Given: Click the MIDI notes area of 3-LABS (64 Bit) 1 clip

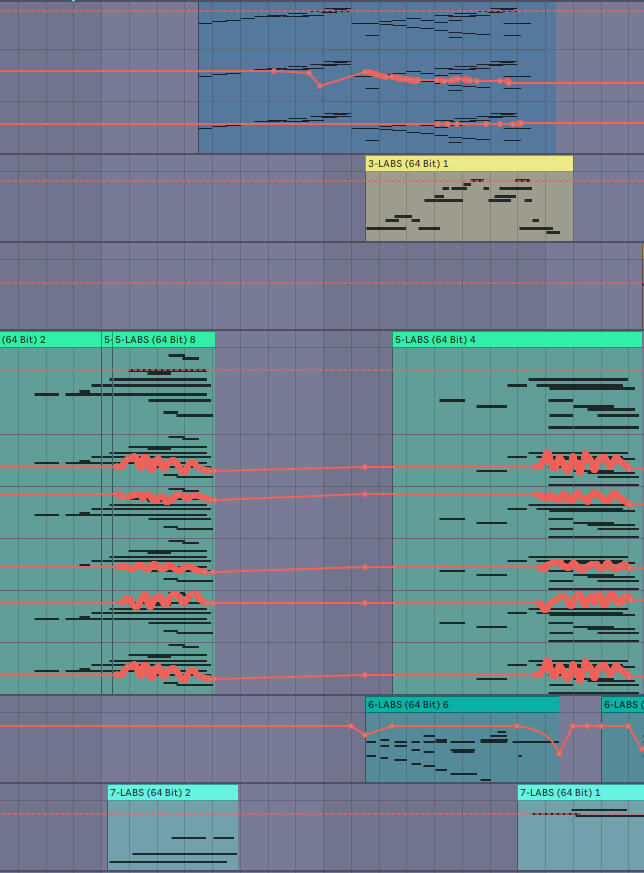Looking at the screenshot, I should 468,208.
